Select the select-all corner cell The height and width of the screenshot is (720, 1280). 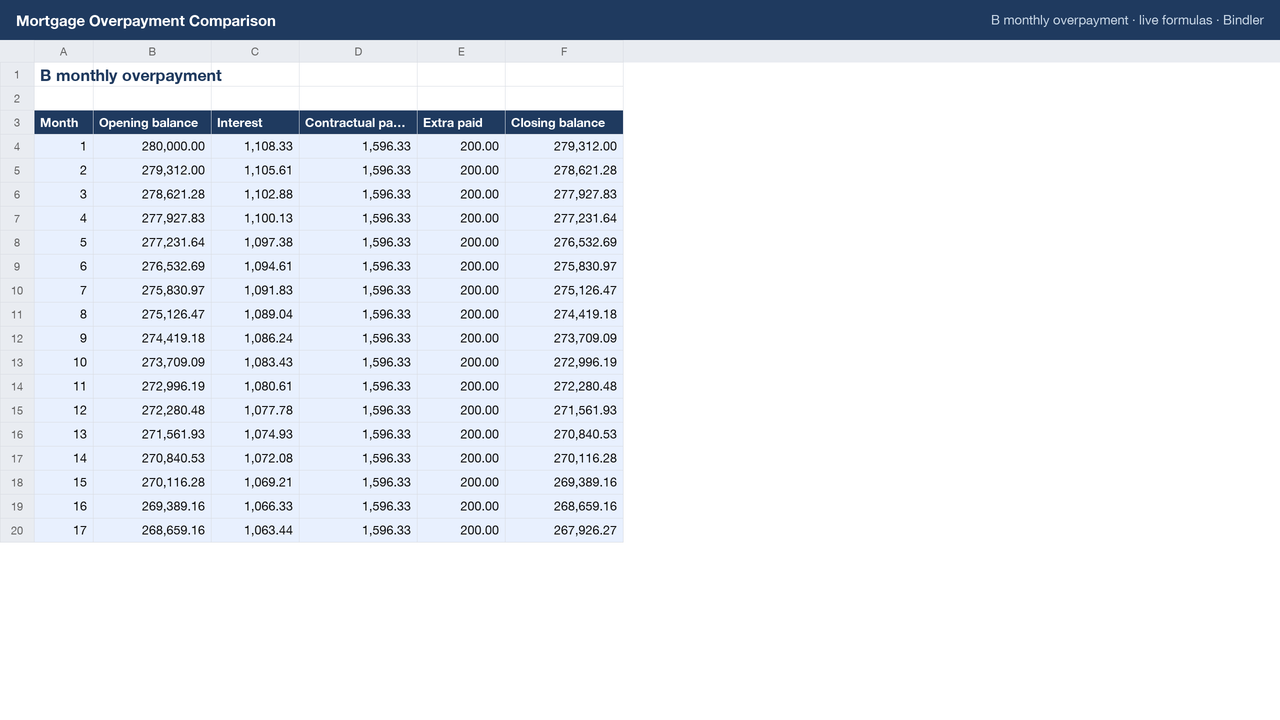point(17,51)
